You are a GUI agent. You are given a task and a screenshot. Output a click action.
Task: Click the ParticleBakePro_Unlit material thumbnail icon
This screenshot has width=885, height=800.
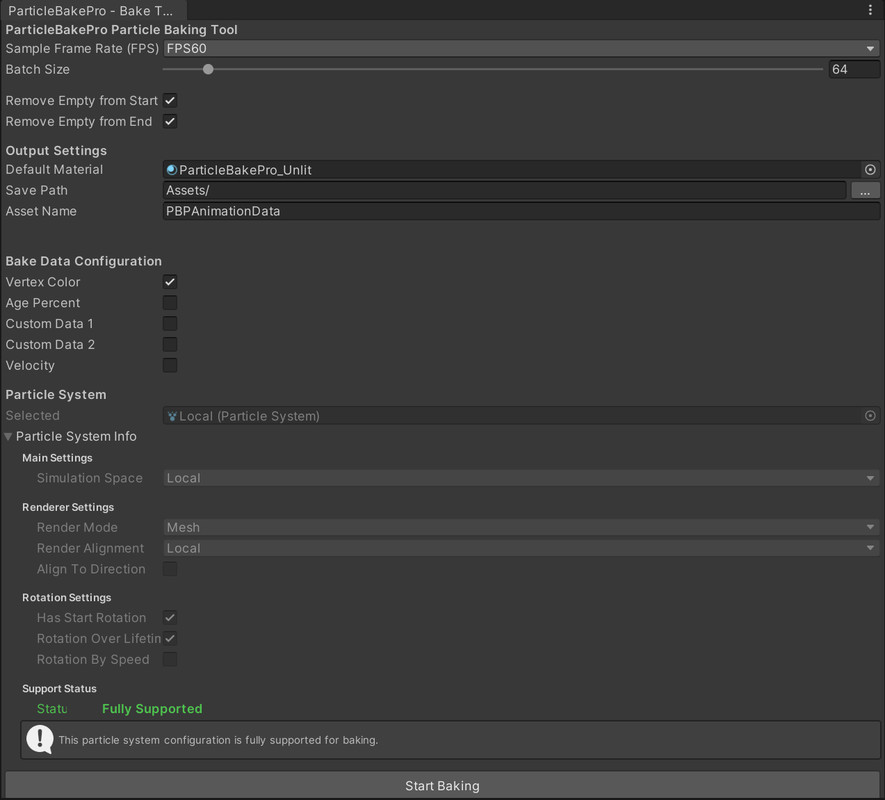(x=171, y=169)
